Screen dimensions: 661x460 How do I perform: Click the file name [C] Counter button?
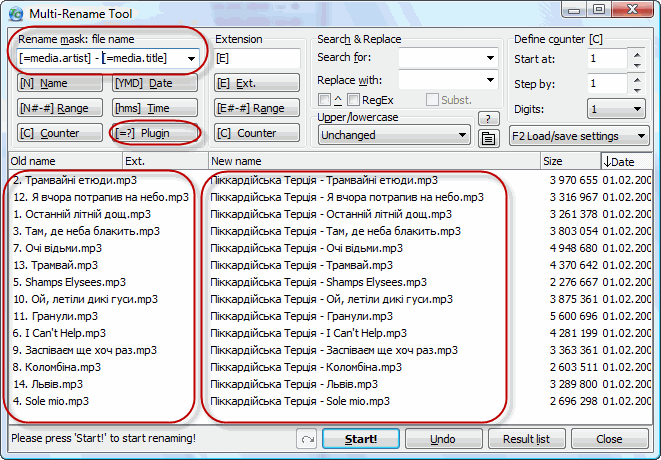tap(60, 133)
